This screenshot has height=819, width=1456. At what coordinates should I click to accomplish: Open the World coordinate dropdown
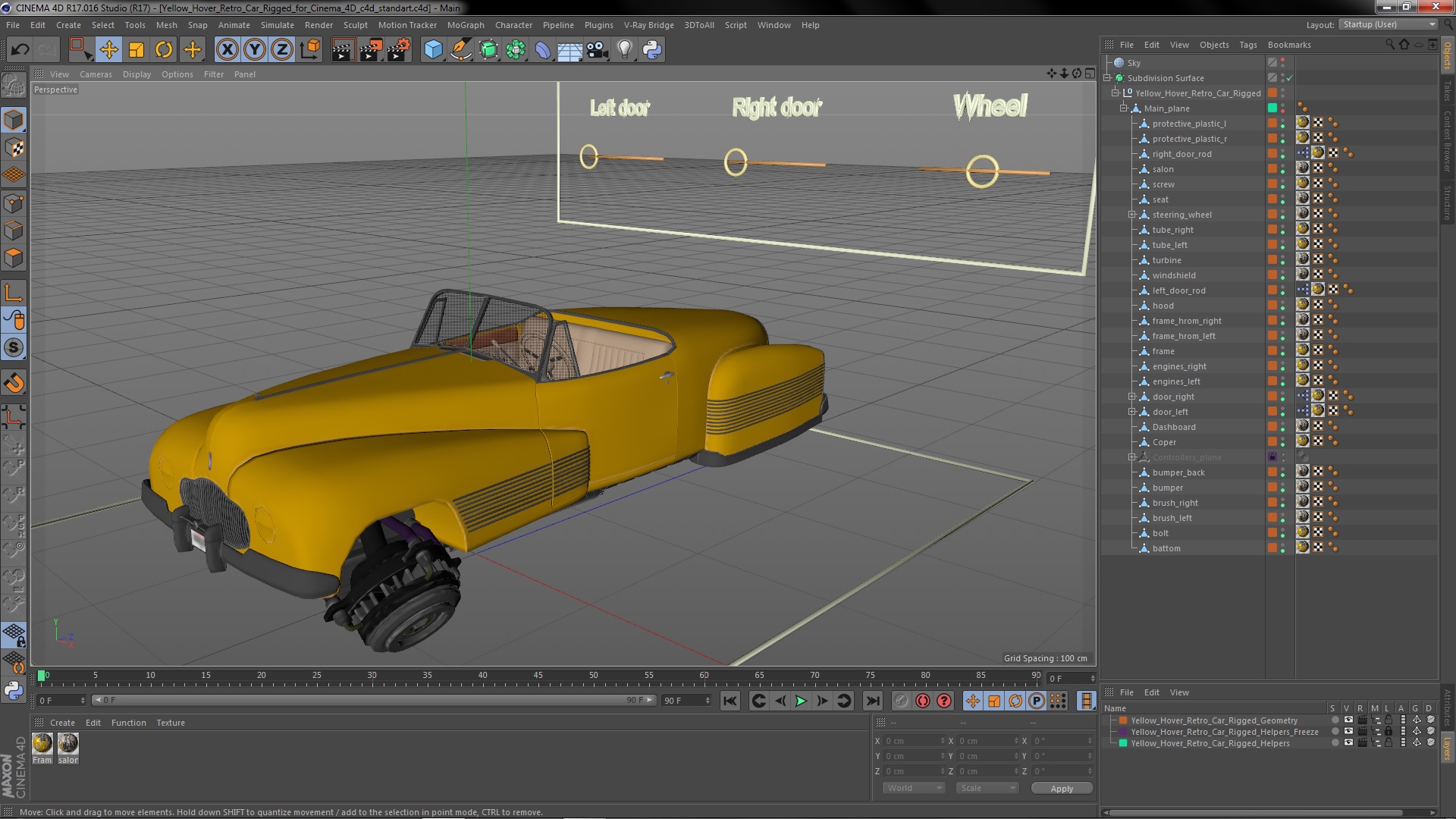(x=914, y=788)
